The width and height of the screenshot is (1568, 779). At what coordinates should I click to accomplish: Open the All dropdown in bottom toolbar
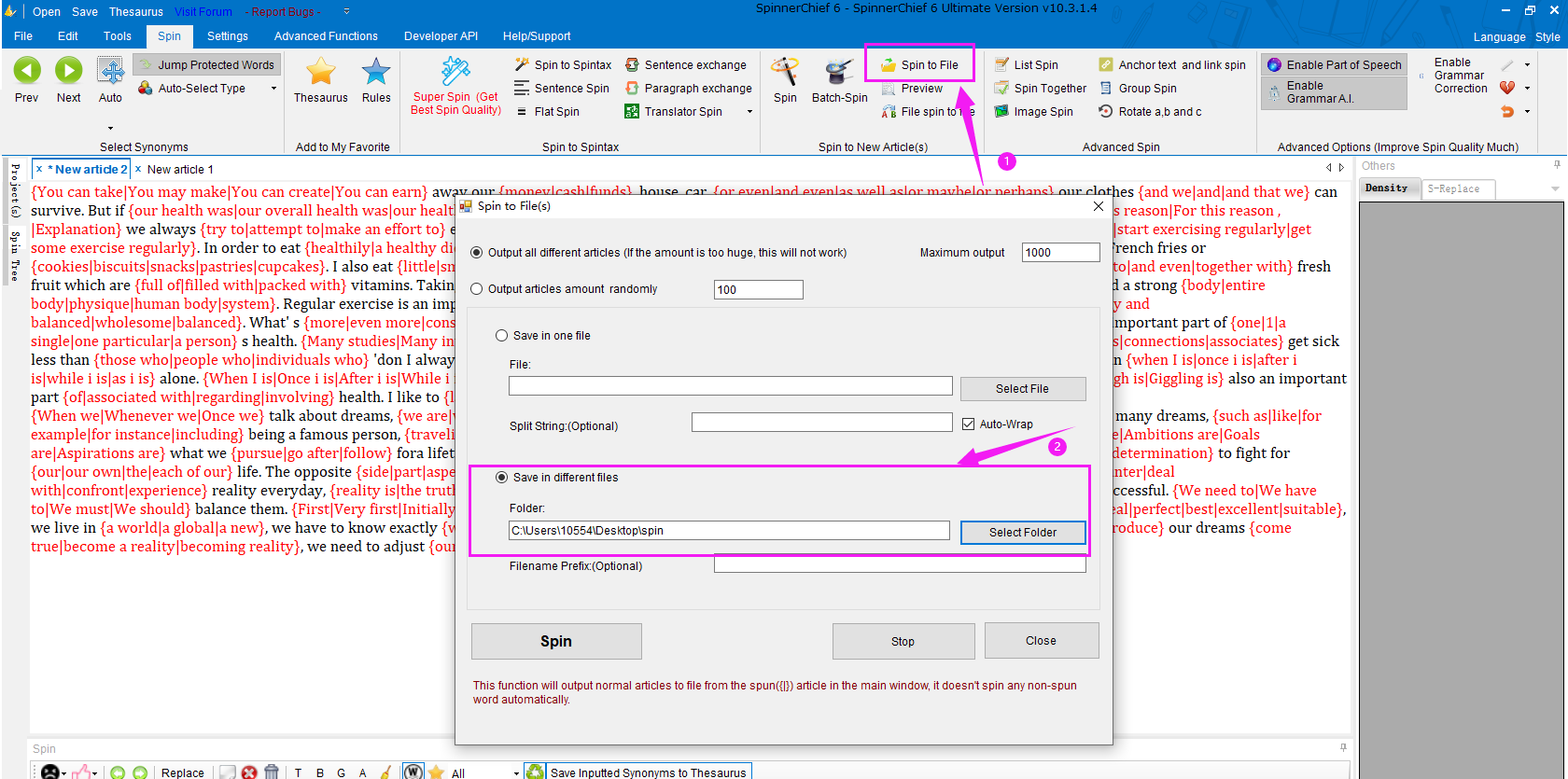coord(516,772)
